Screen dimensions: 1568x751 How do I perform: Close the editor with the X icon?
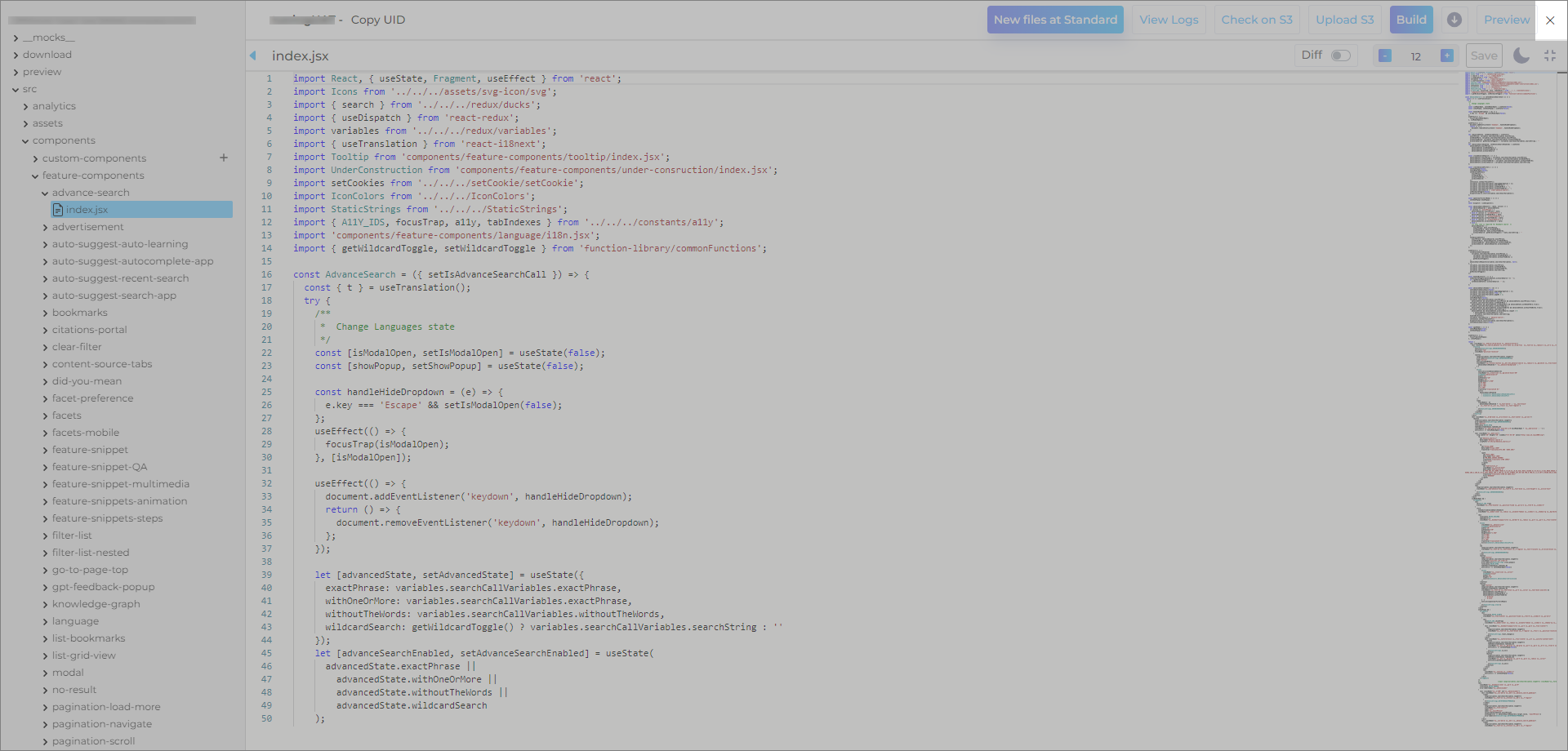(x=1550, y=20)
